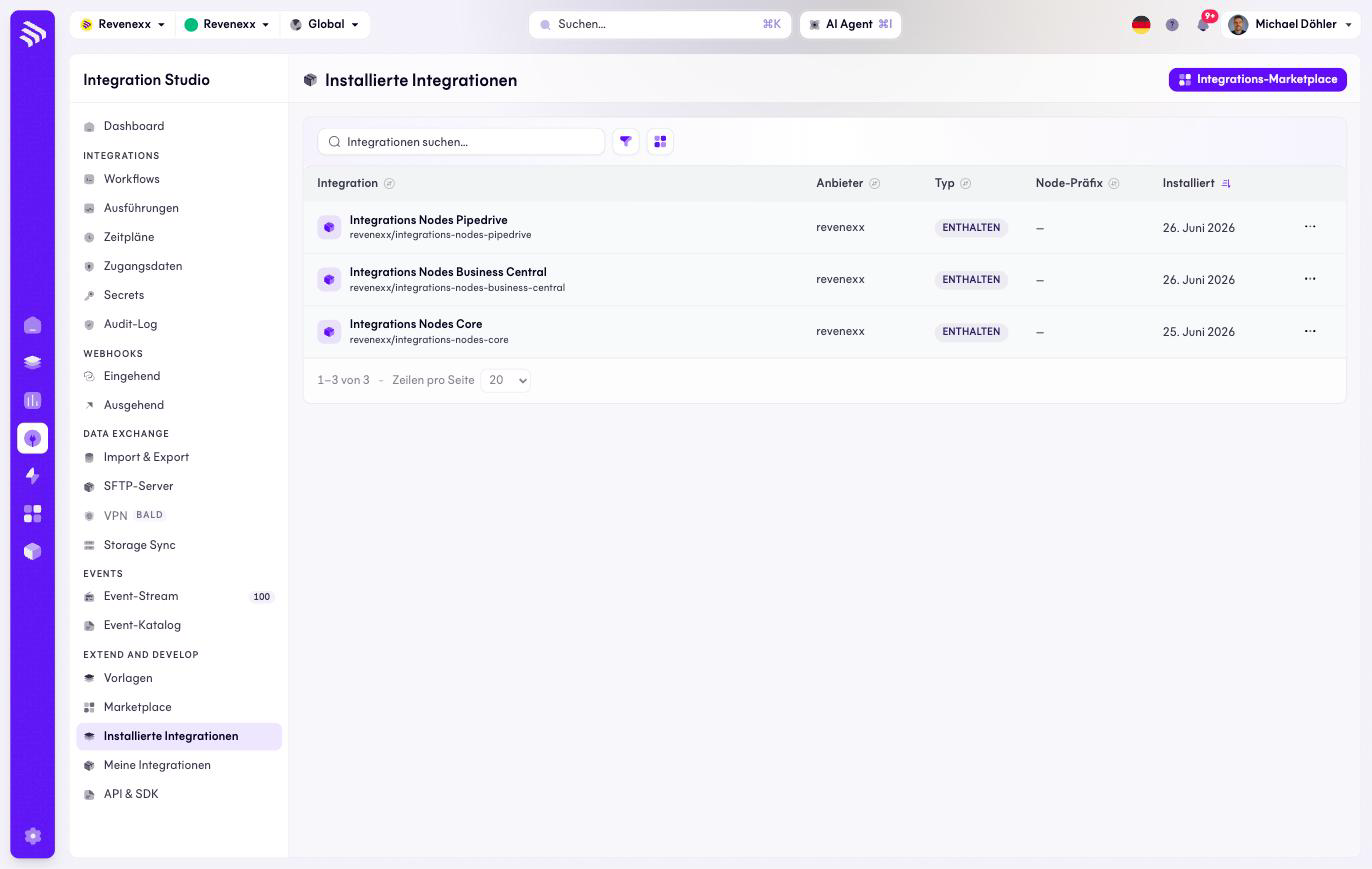The image size is (1372, 869).
Task: Open Integrations Nodes Core entry
Action: 416,324
